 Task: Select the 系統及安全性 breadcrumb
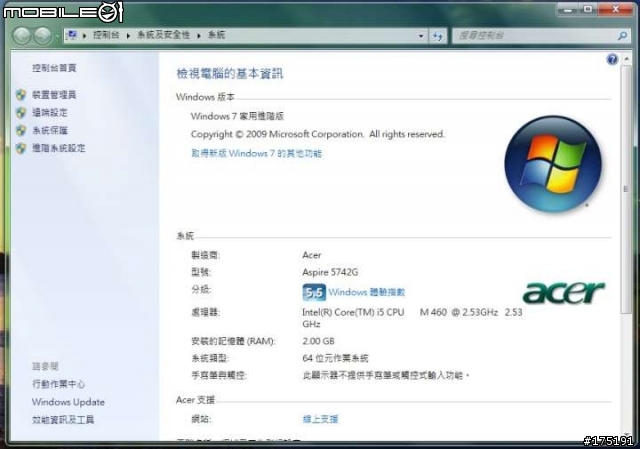click(x=164, y=35)
